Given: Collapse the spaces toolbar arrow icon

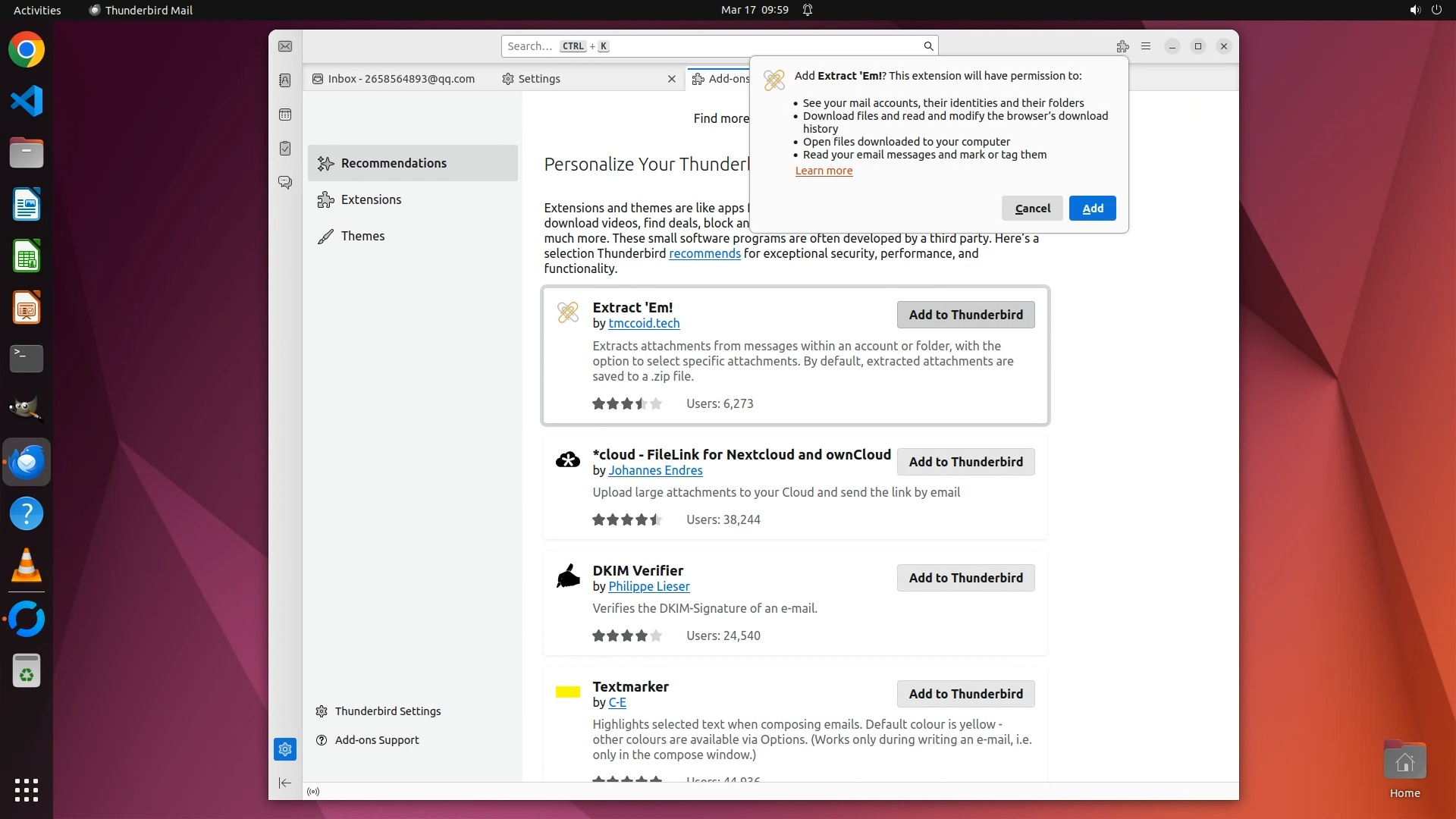Looking at the screenshot, I should [285, 783].
